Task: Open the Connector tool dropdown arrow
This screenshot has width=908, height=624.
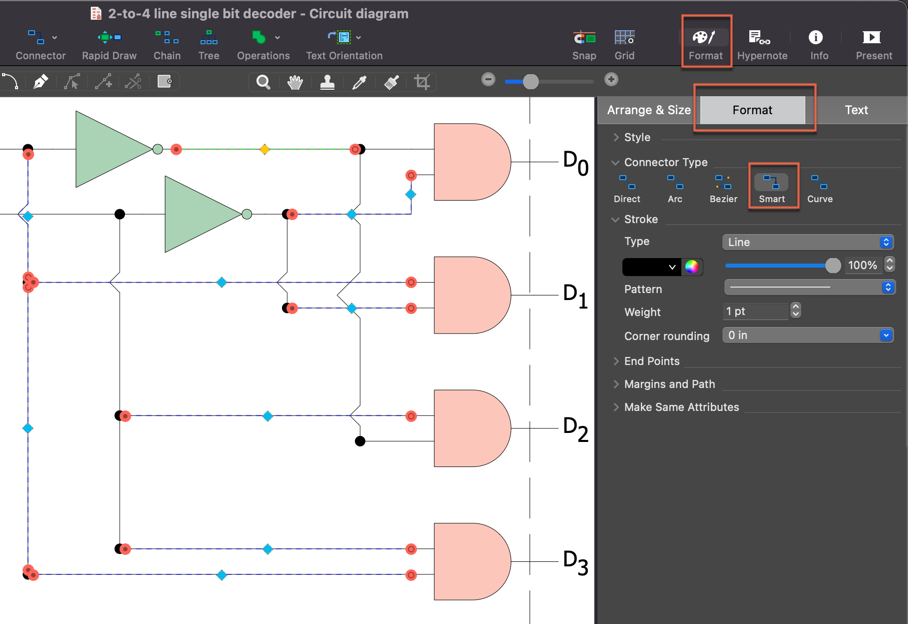Action: tap(54, 38)
